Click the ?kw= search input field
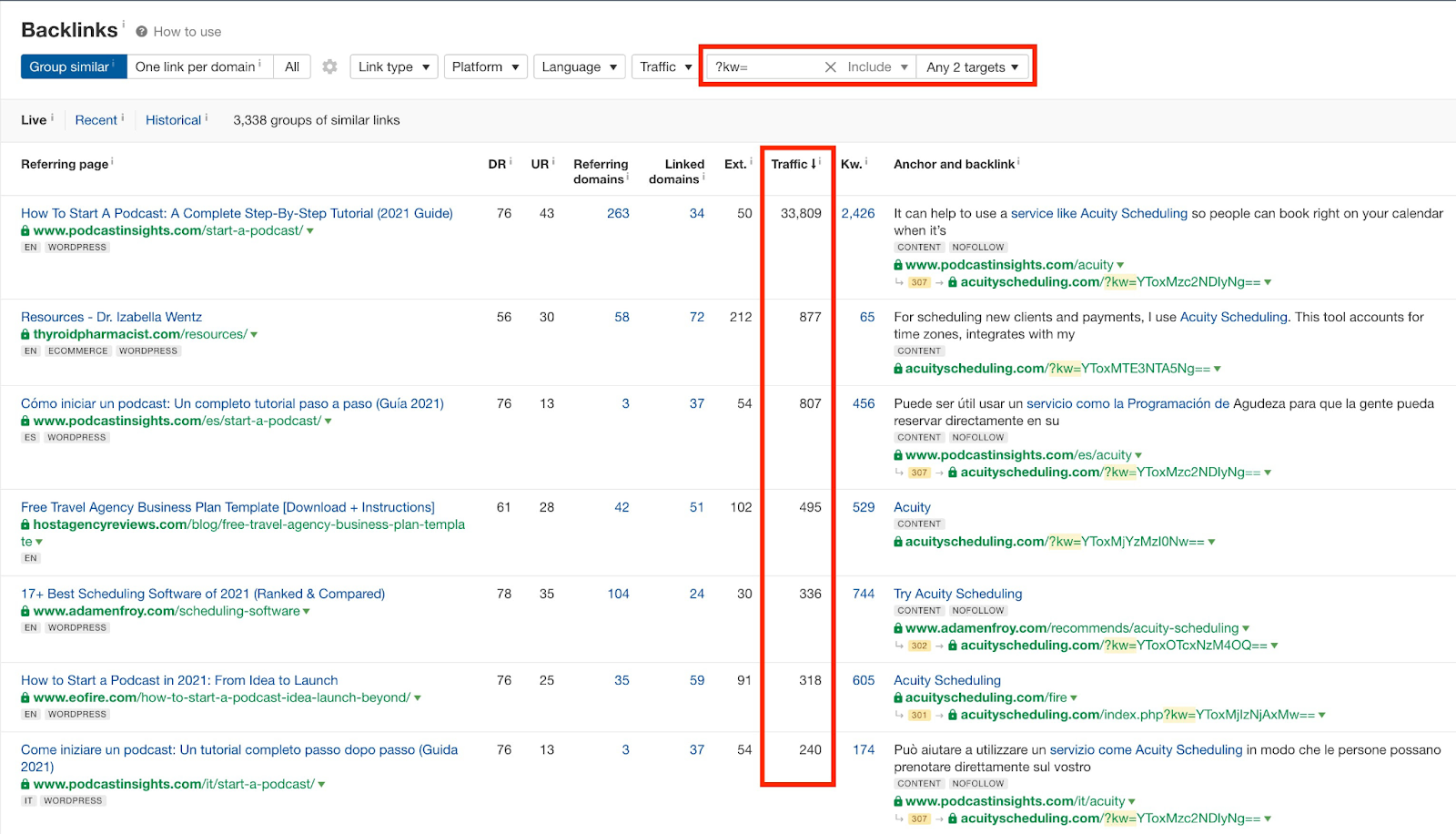 pyautogui.click(x=763, y=66)
